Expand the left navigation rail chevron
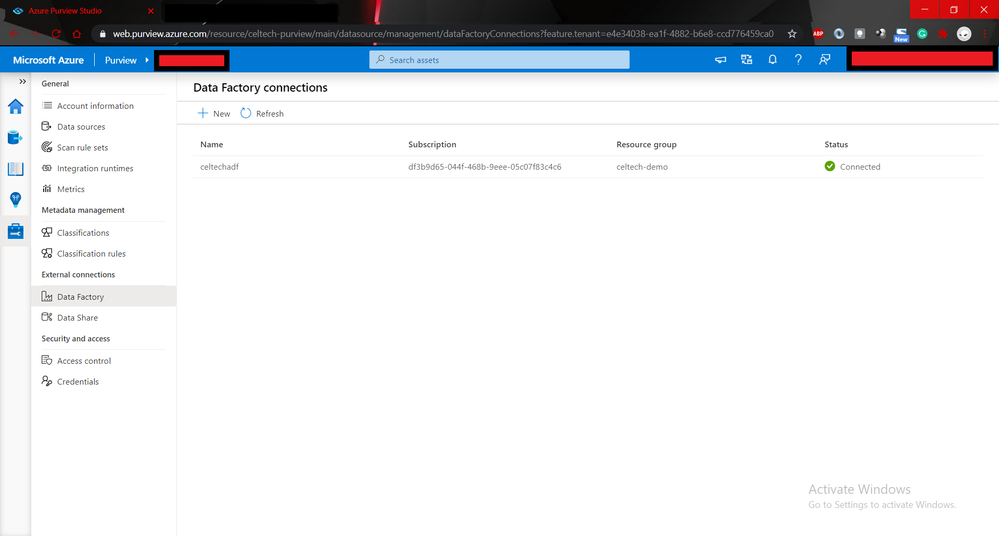The height and width of the screenshot is (536, 999). point(22,82)
